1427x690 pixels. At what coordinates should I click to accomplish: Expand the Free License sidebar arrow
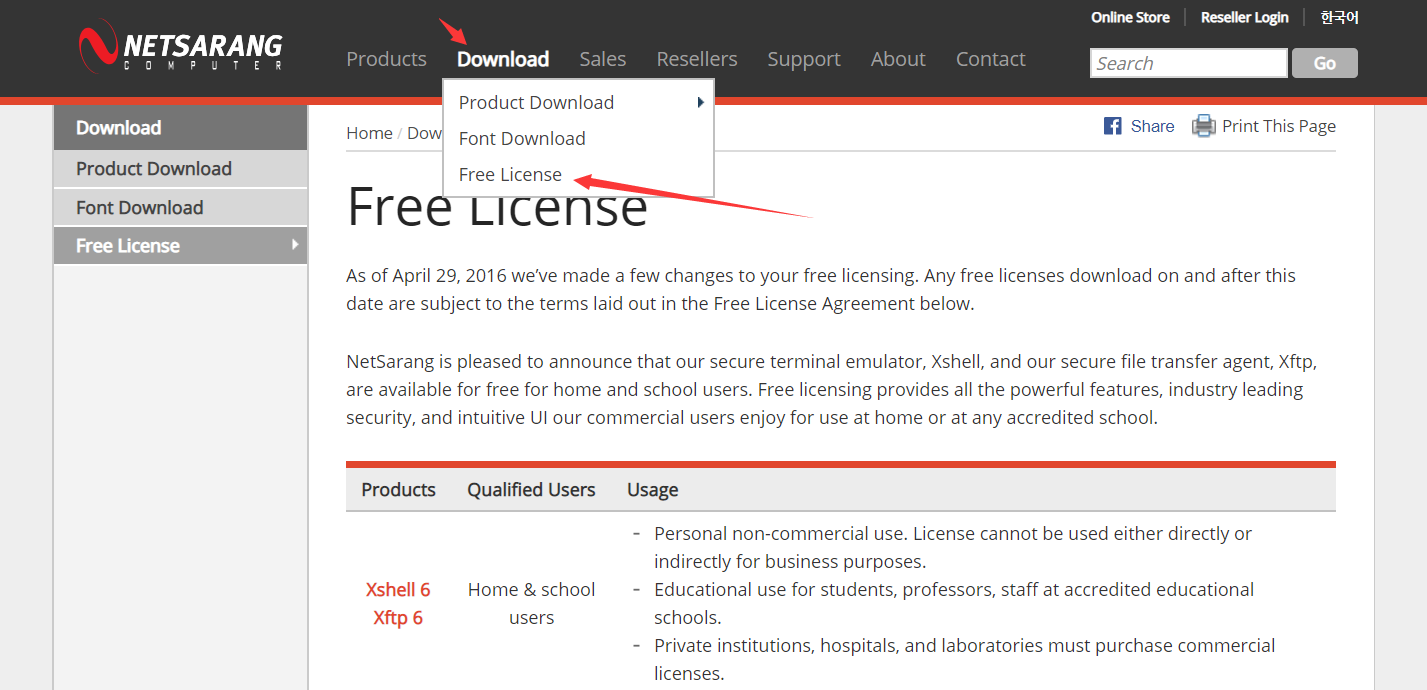295,245
